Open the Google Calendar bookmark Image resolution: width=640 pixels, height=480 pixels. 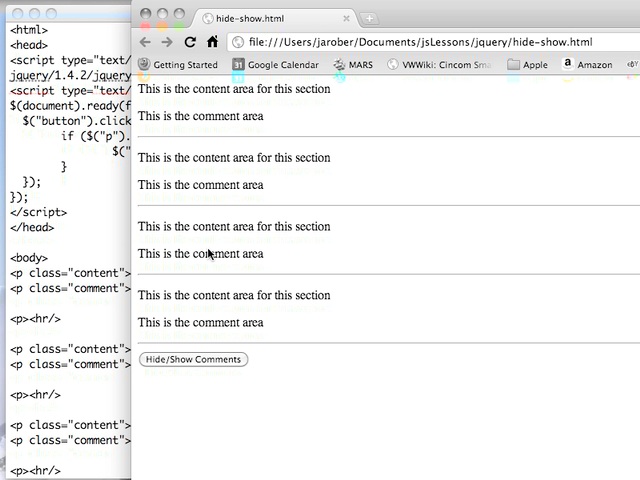276,64
